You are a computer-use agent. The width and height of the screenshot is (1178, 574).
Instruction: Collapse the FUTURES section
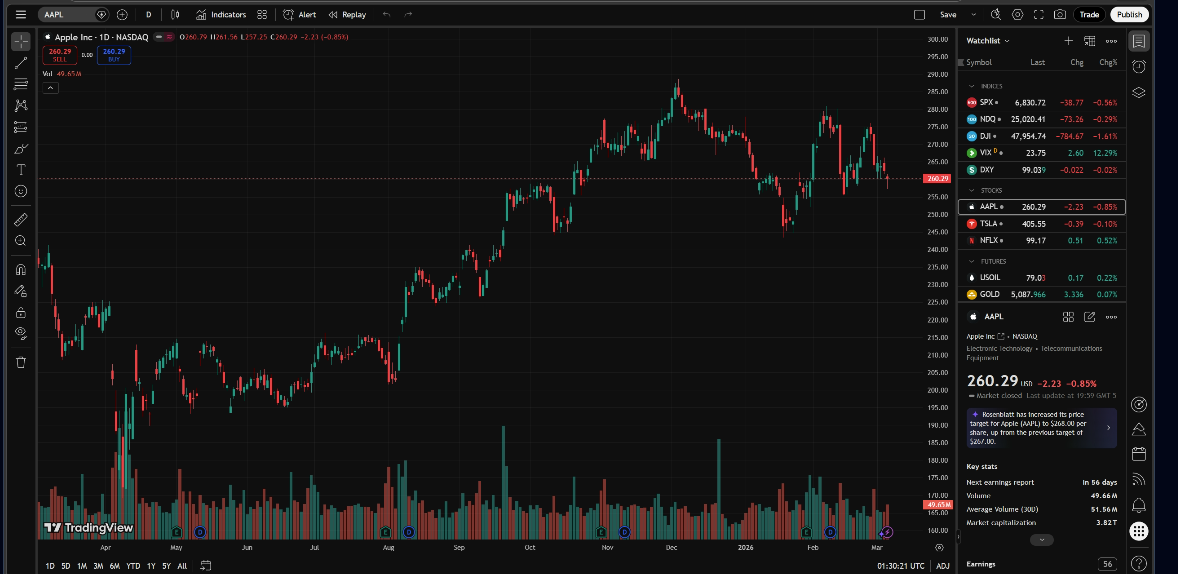pos(971,261)
